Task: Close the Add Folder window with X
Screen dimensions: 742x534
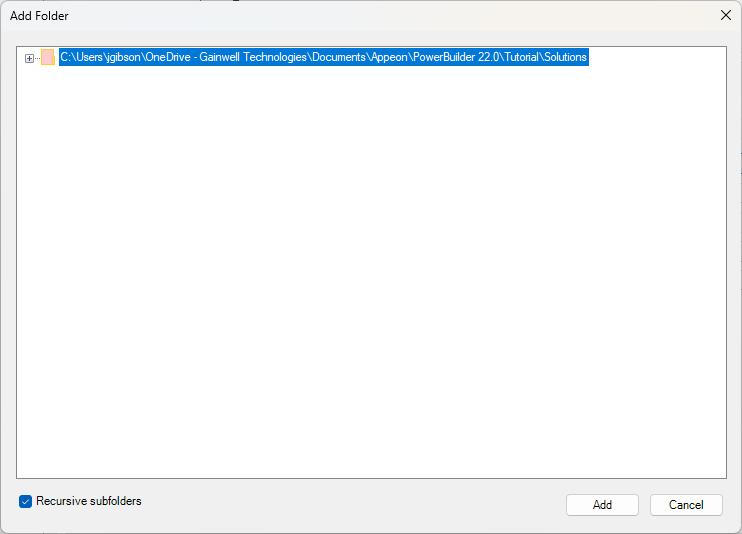Action: click(x=726, y=15)
